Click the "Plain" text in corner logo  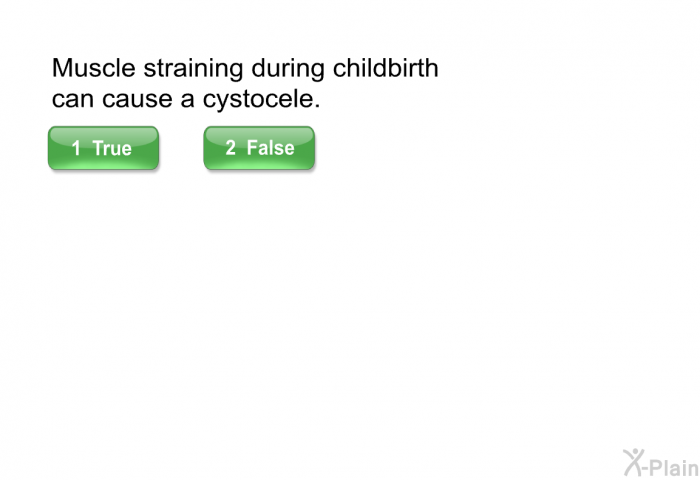[674, 467]
